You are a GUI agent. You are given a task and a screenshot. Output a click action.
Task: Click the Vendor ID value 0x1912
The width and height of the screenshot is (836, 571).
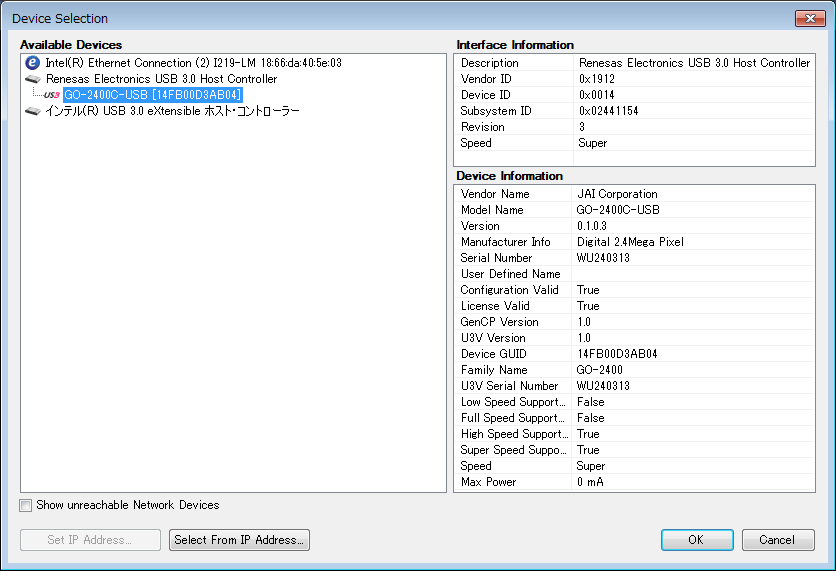point(597,79)
